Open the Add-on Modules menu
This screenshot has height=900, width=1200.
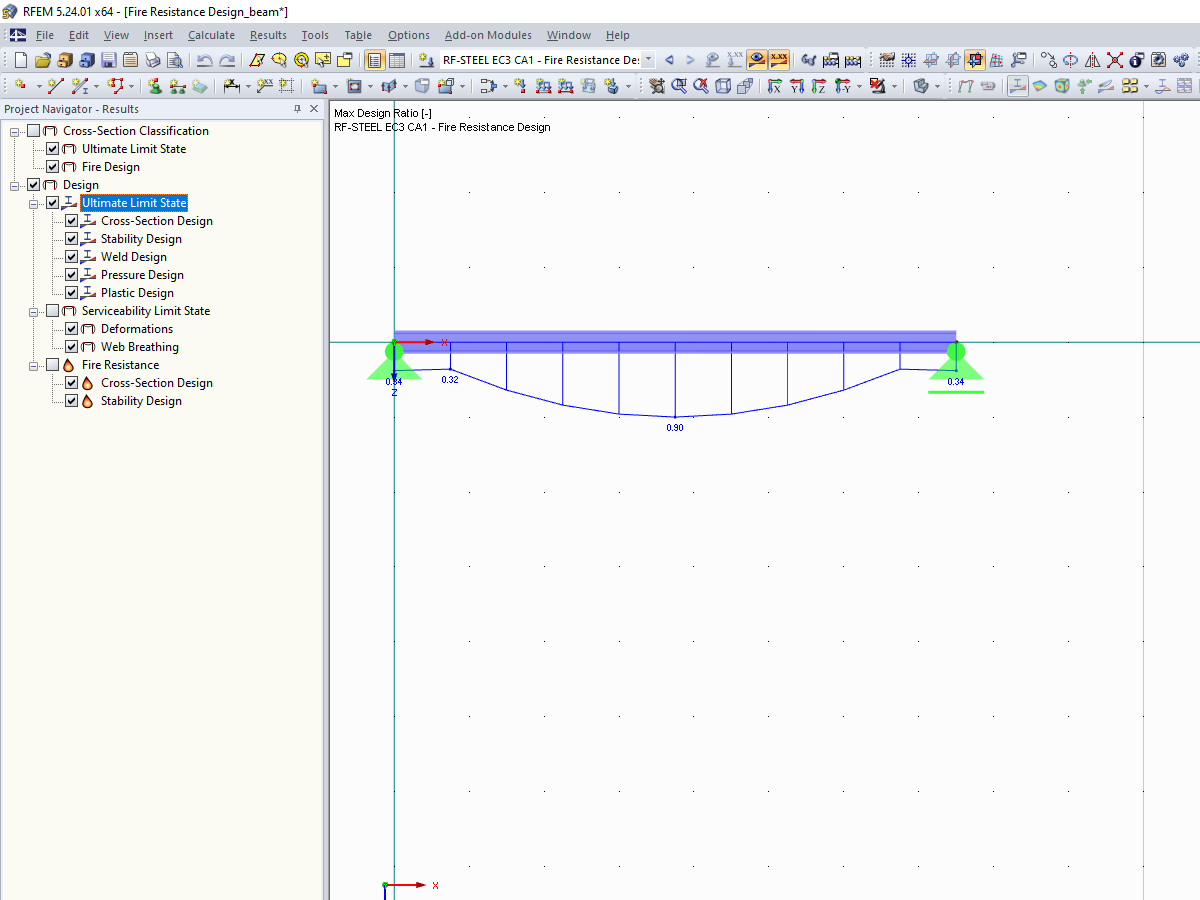(488, 35)
